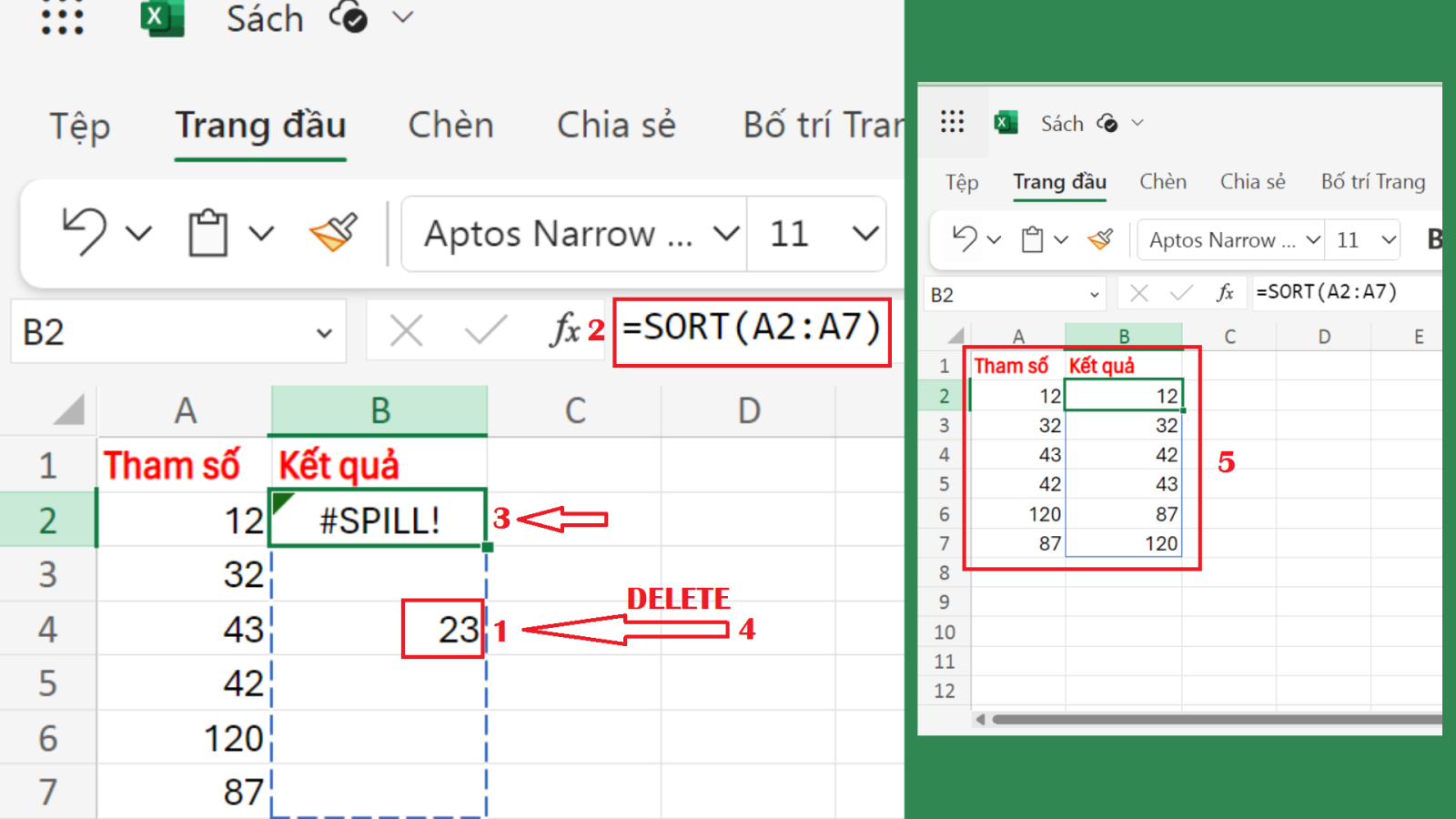
Task: Click formula bar in right window
Action: coord(1347,293)
